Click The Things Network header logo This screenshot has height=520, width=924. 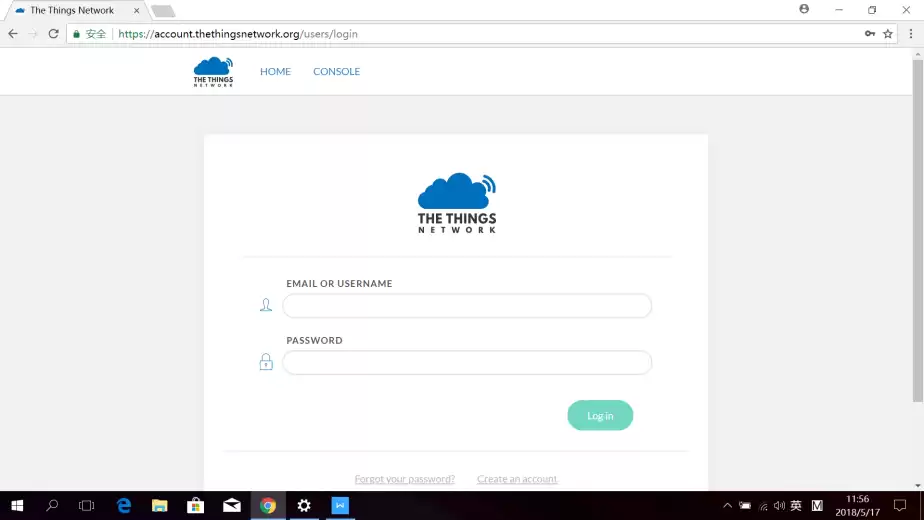tap(213, 72)
